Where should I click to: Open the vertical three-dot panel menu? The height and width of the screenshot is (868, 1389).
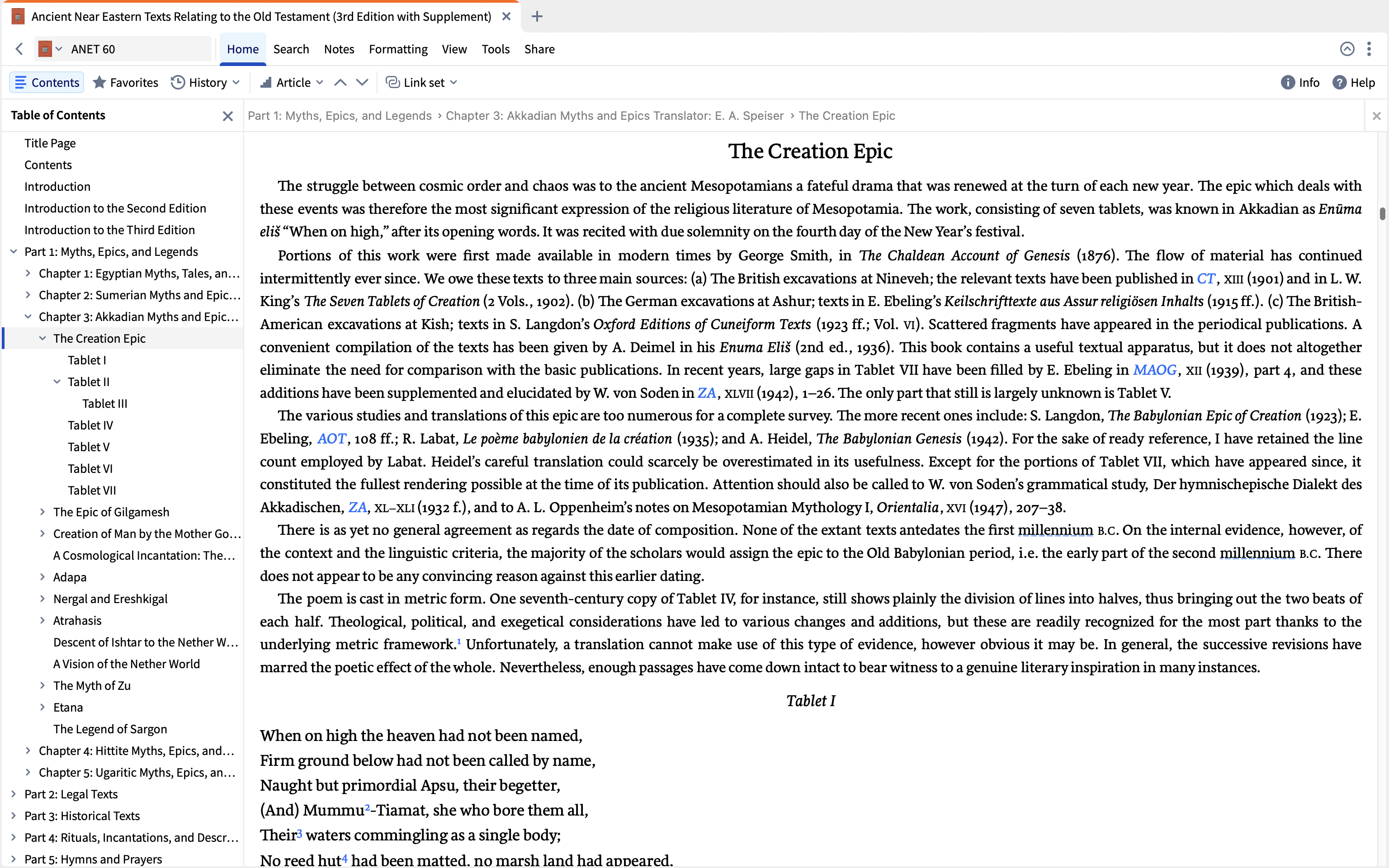point(1369,49)
